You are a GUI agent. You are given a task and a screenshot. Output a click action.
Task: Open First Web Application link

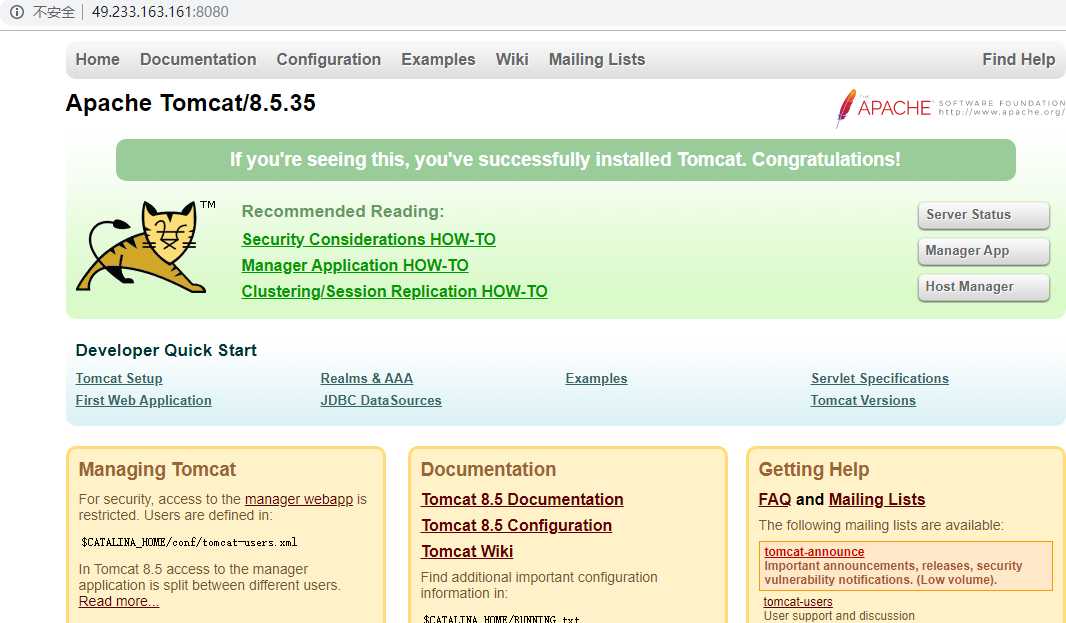click(143, 401)
